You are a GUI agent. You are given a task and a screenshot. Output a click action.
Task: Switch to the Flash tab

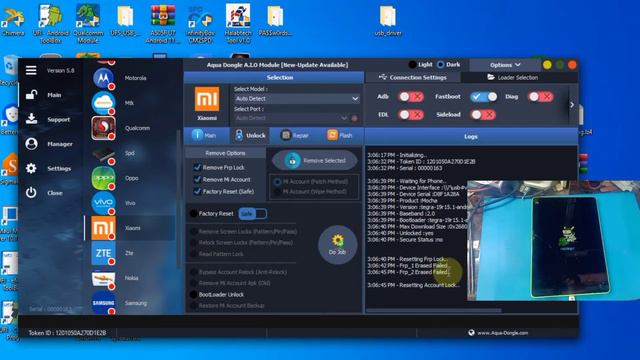[x=340, y=135]
